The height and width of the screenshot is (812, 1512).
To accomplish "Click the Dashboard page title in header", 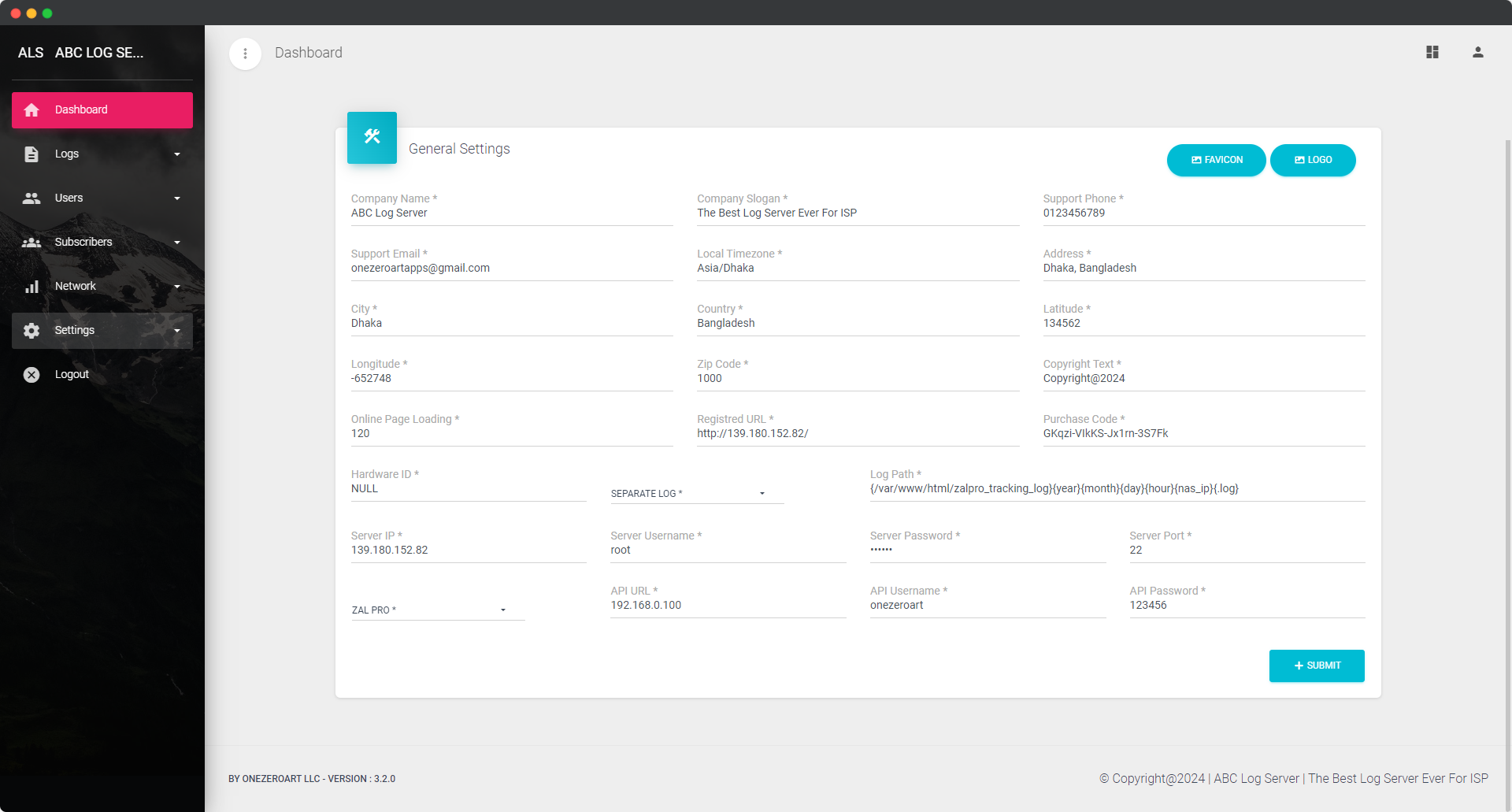I will point(309,53).
